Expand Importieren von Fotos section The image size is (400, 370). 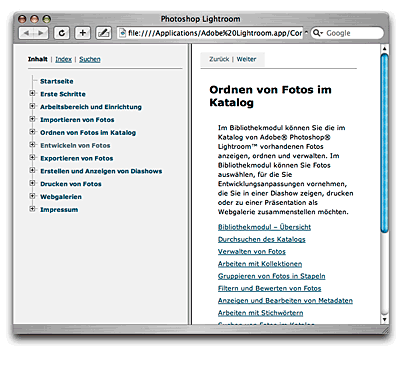[x=32, y=119]
